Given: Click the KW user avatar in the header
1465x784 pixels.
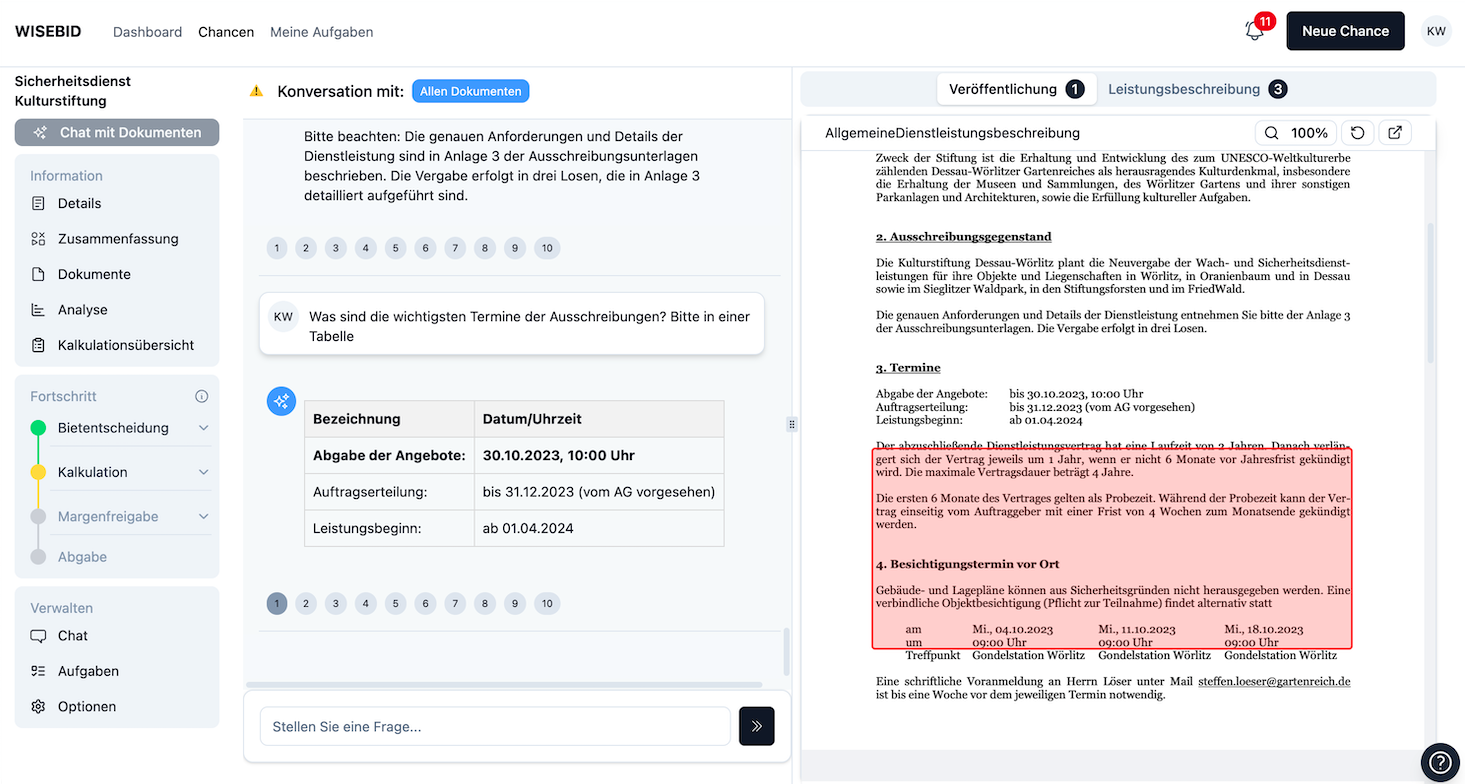Looking at the screenshot, I should click(1436, 31).
